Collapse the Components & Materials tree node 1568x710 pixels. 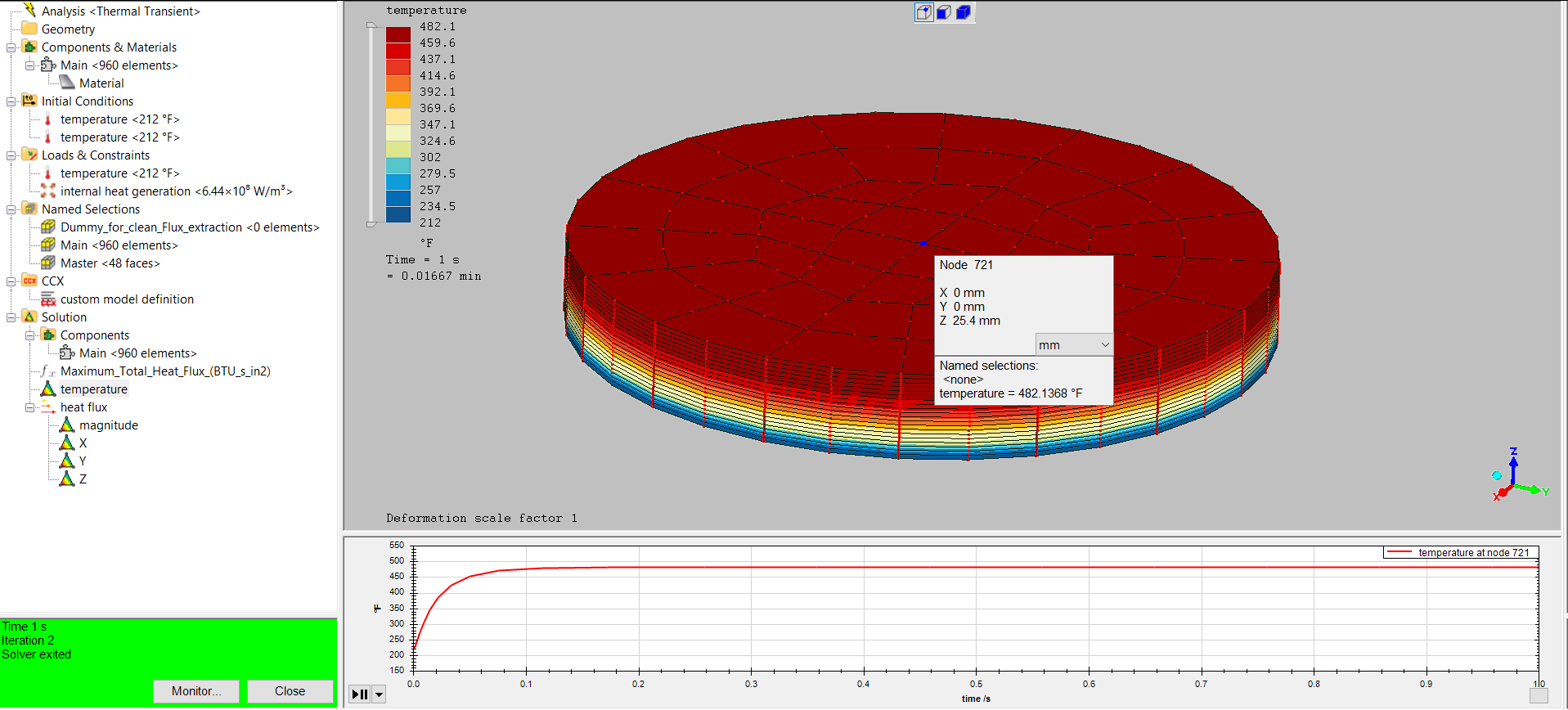[11, 47]
